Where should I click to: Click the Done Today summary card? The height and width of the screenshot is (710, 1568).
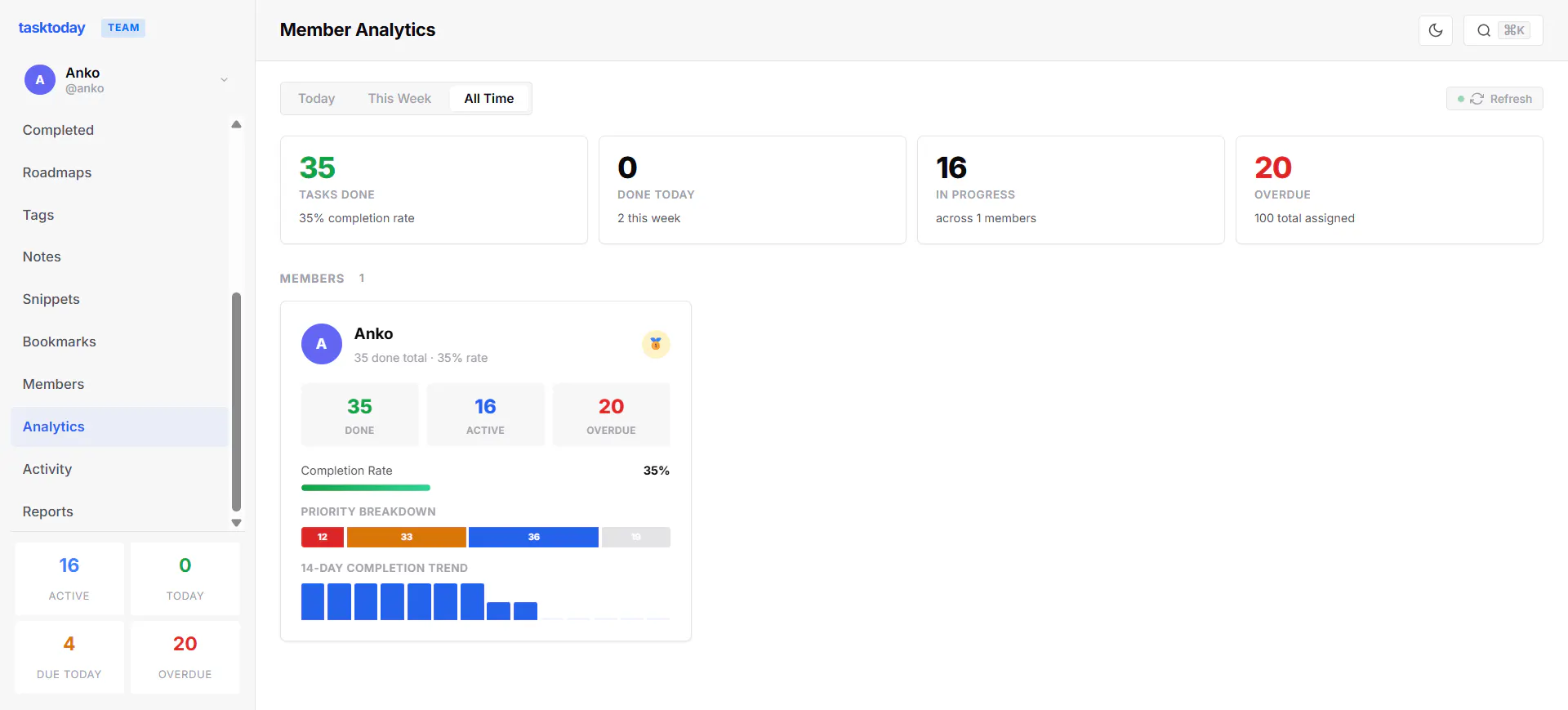tap(752, 190)
